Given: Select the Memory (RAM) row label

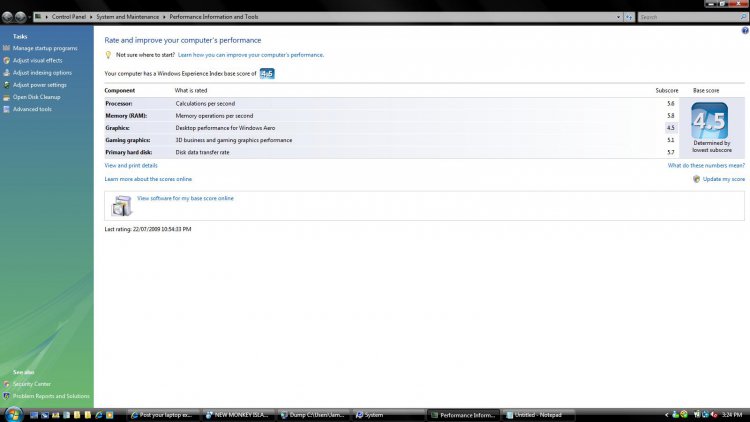Looking at the screenshot, I should click(x=126, y=116).
